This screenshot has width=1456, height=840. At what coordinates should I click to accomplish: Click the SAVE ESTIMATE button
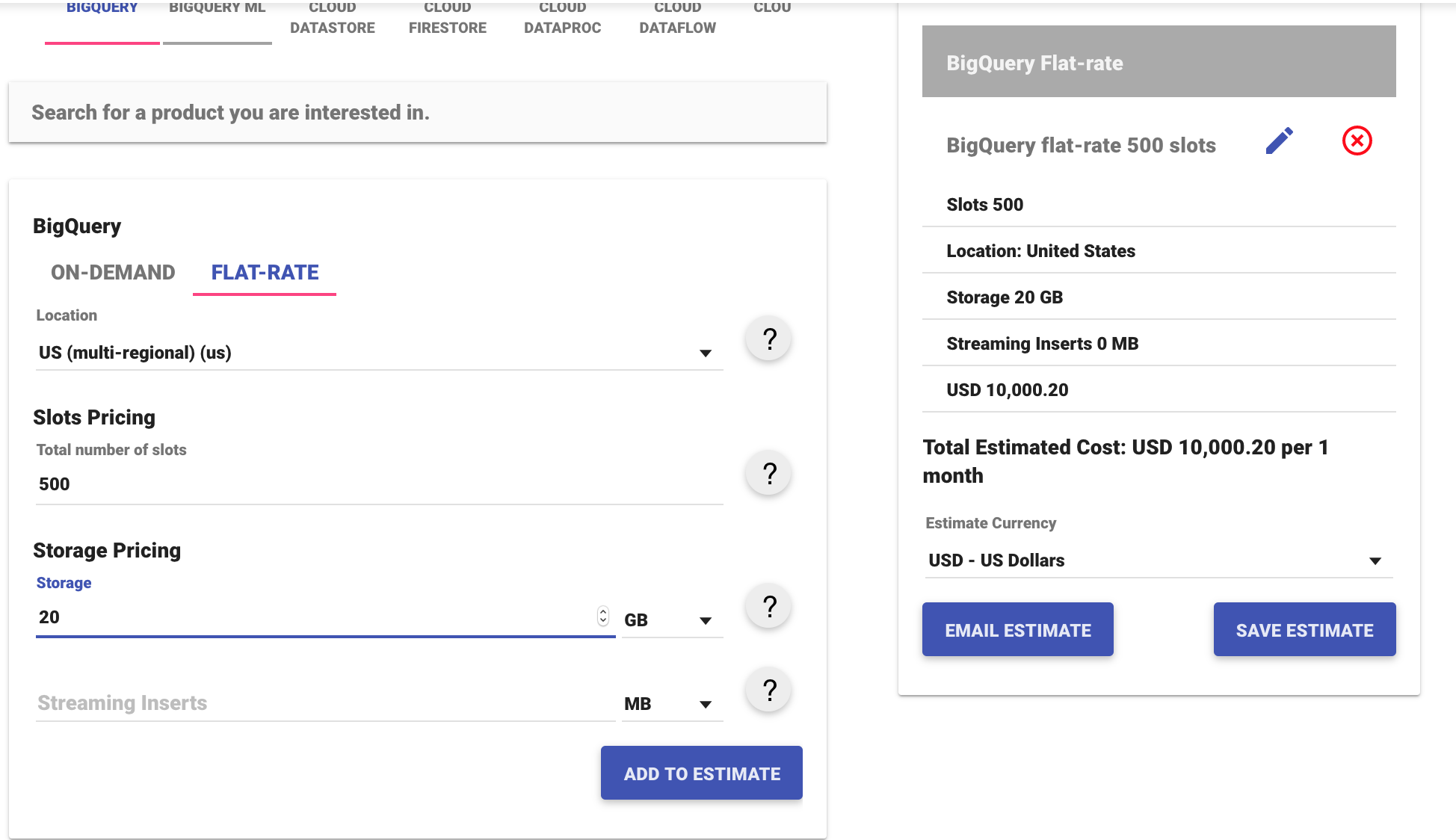click(1305, 629)
